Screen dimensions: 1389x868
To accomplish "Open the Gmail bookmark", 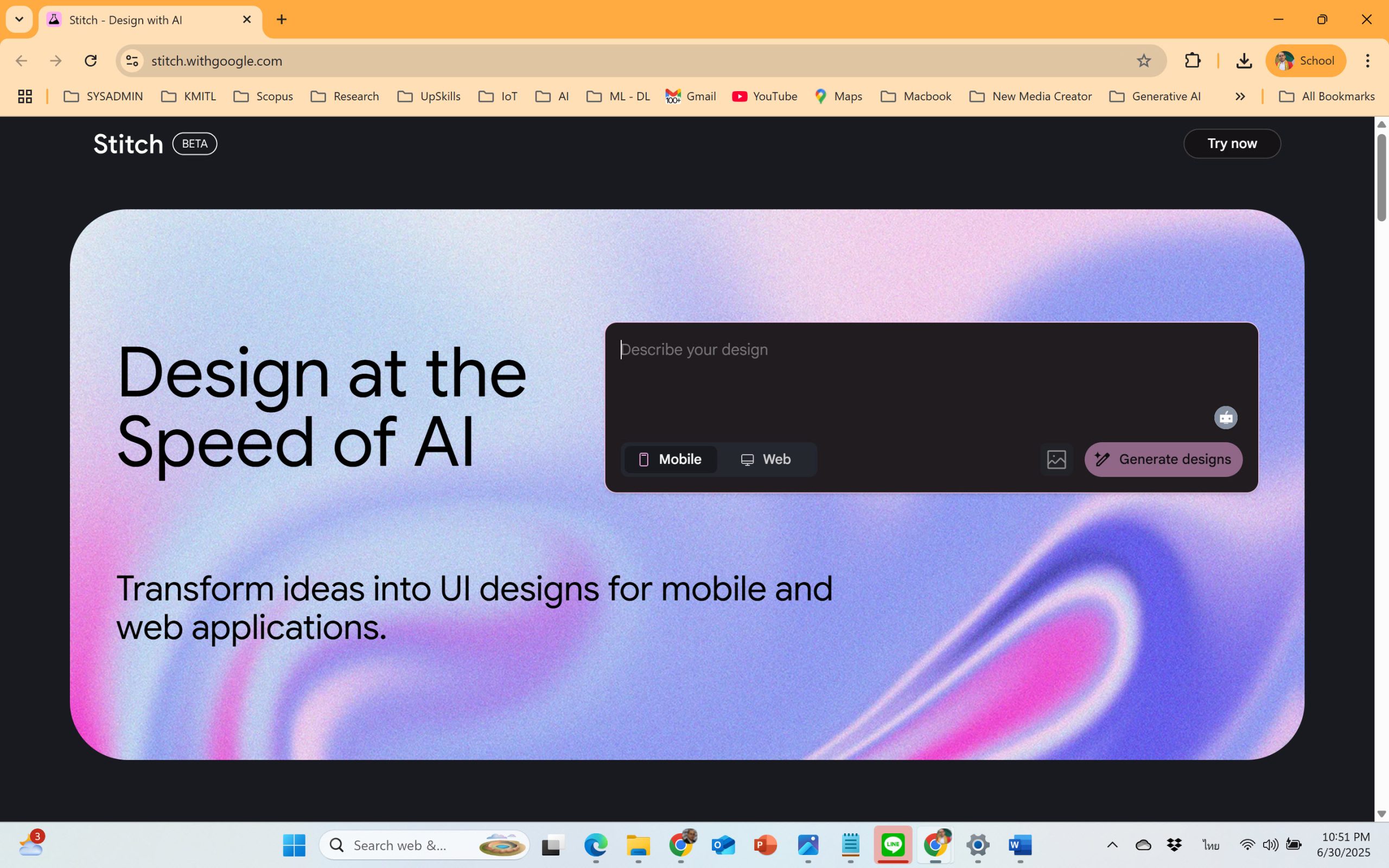I will pyautogui.click(x=691, y=97).
